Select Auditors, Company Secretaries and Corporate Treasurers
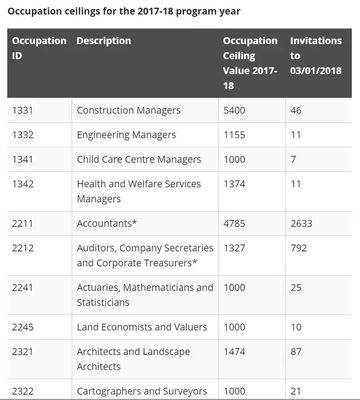Screen dimensions: 360x400 point(145,255)
